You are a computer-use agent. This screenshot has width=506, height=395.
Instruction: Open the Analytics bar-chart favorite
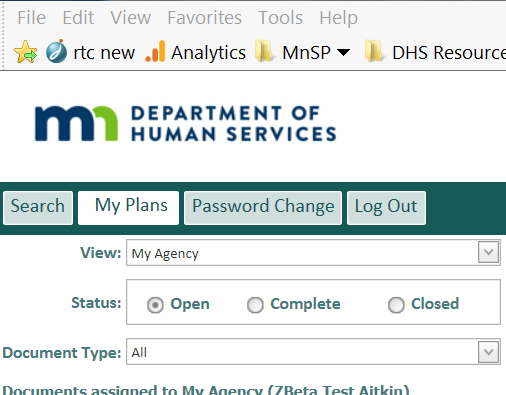click(155, 51)
